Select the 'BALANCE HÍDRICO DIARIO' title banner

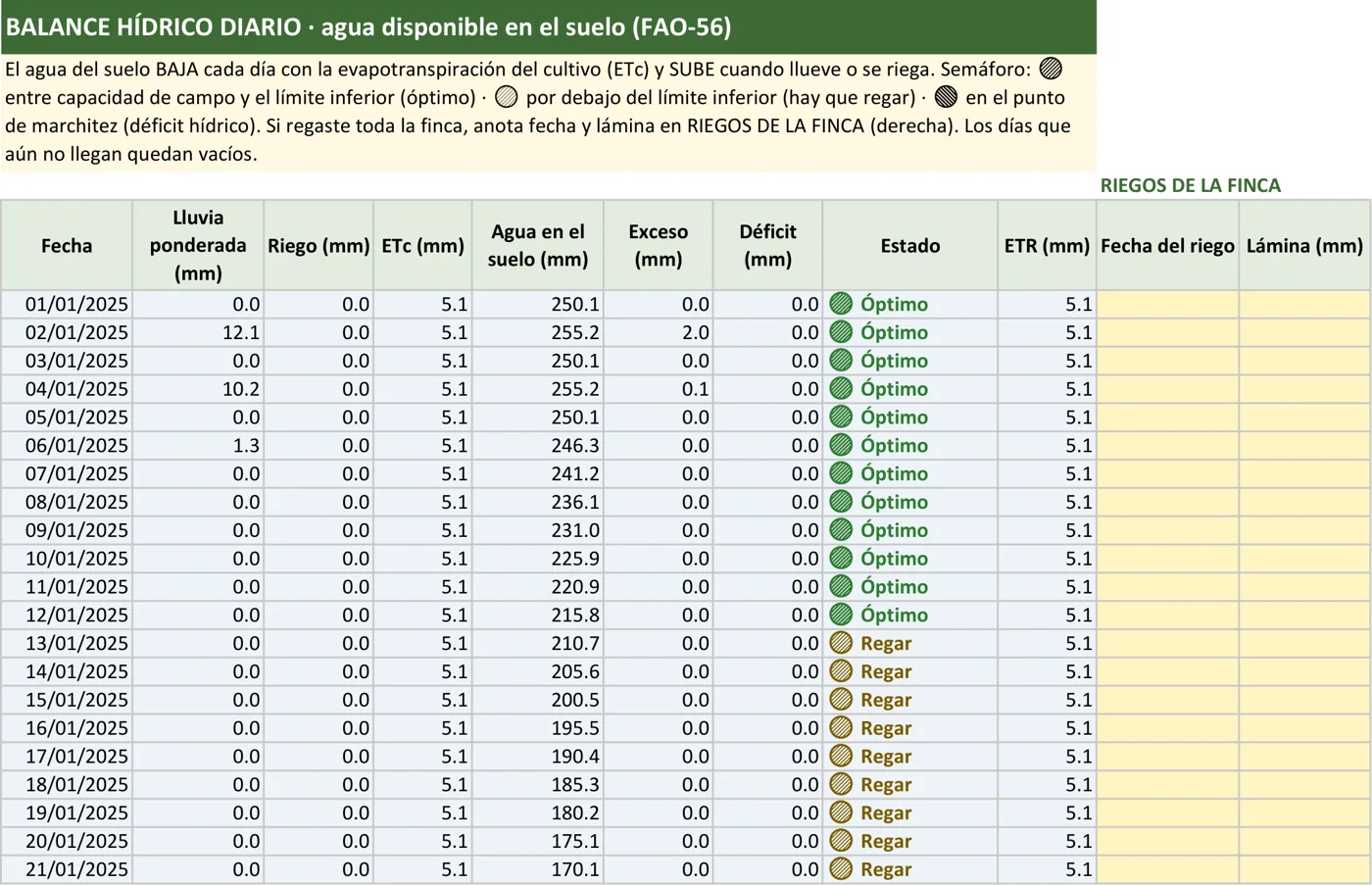(x=549, y=26)
